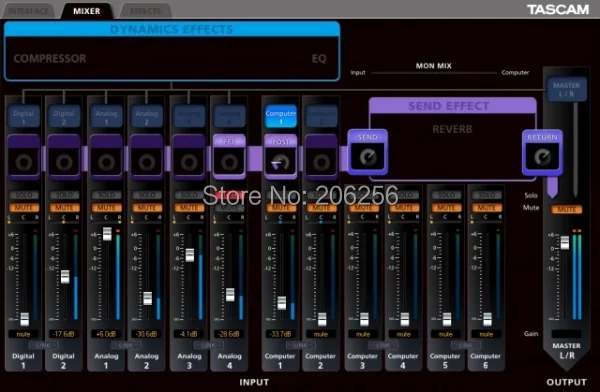Select the Analog 1 channel assign button
This screenshot has width=600, height=392.
tap(106, 116)
